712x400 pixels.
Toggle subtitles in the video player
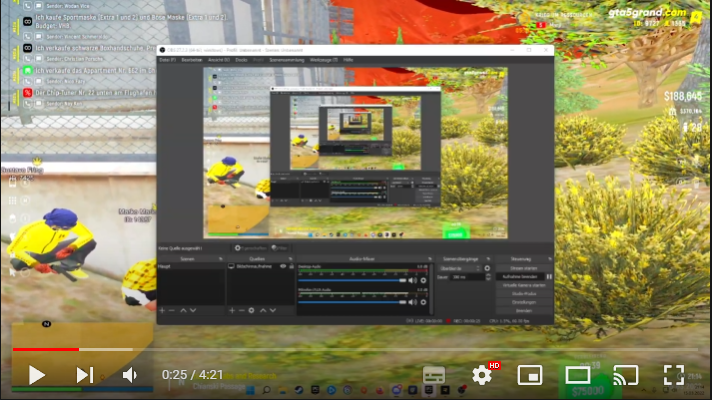[434, 375]
